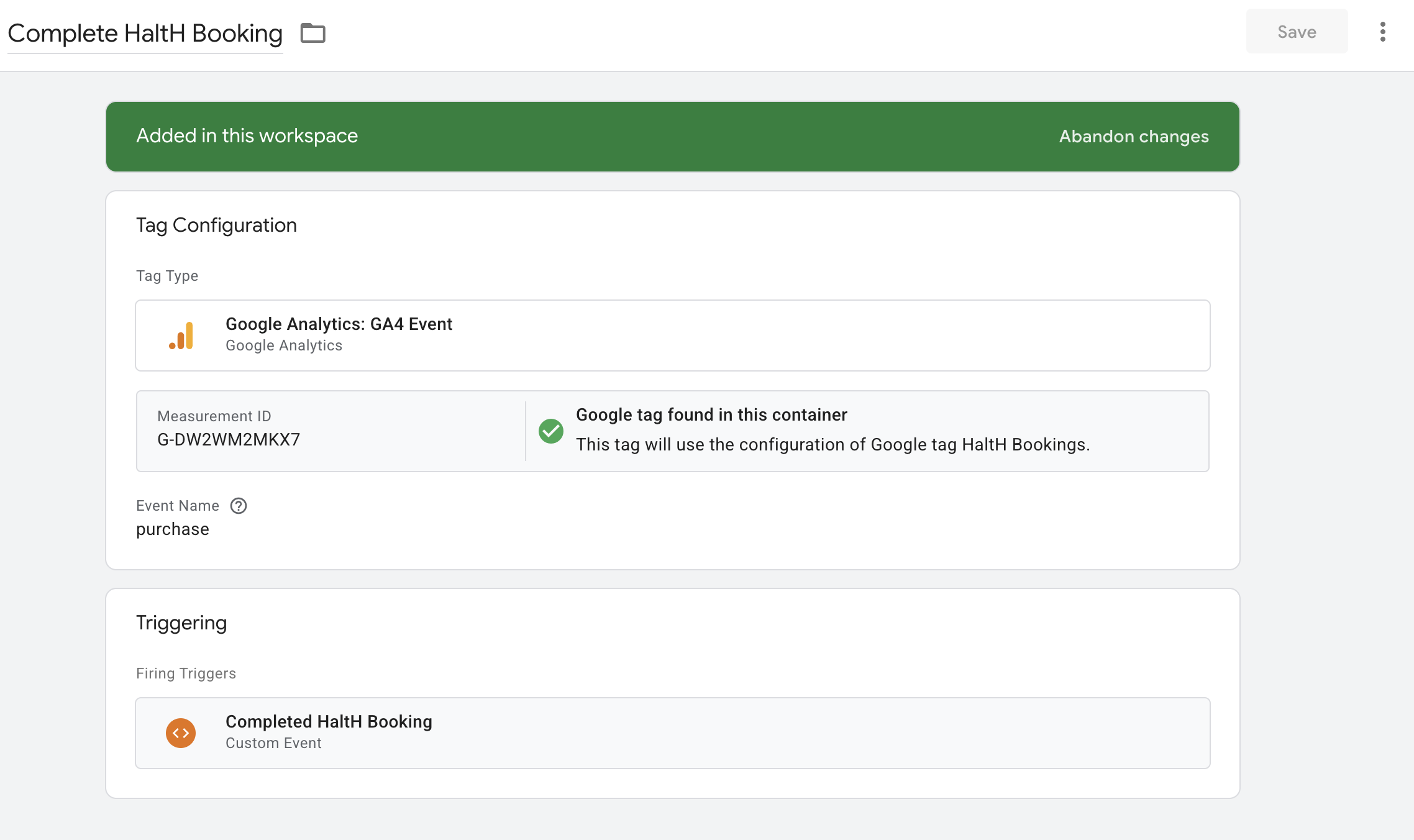The width and height of the screenshot is (1414, 840).
Task: Click the Tag Configuration heading
Action: click(216, 225)
